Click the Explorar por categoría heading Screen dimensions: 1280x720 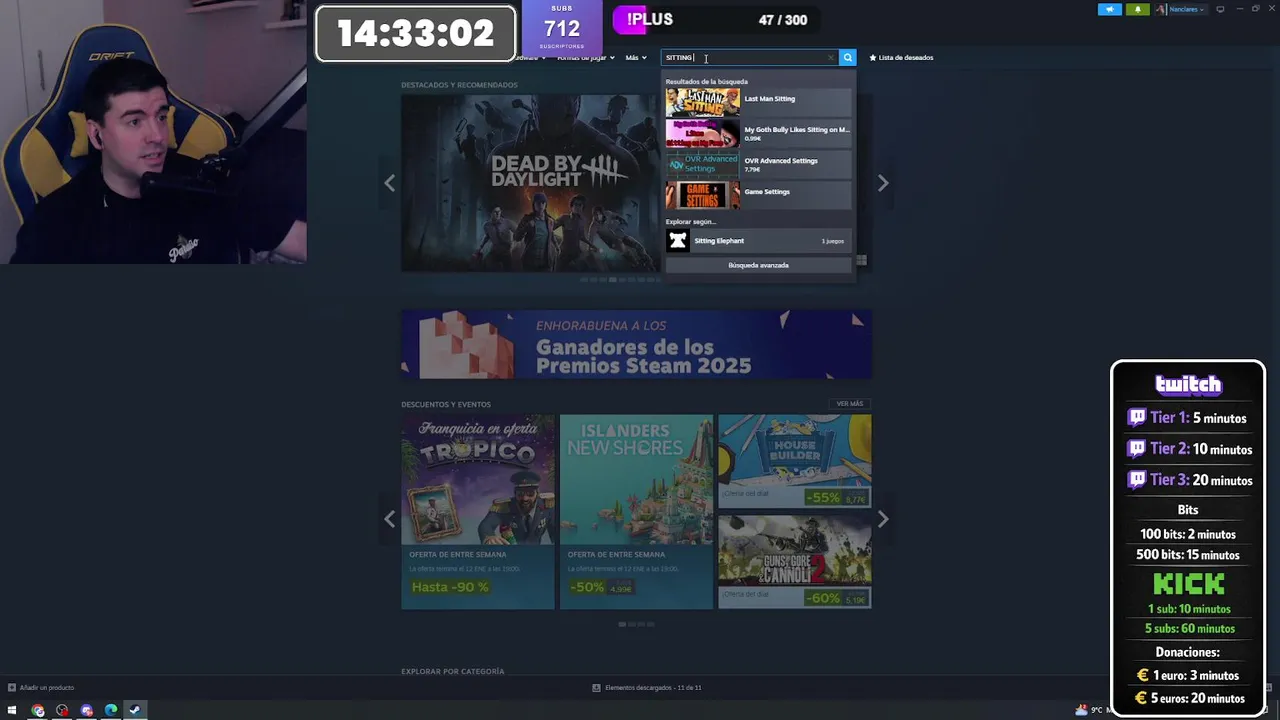(x=452, y=671)
